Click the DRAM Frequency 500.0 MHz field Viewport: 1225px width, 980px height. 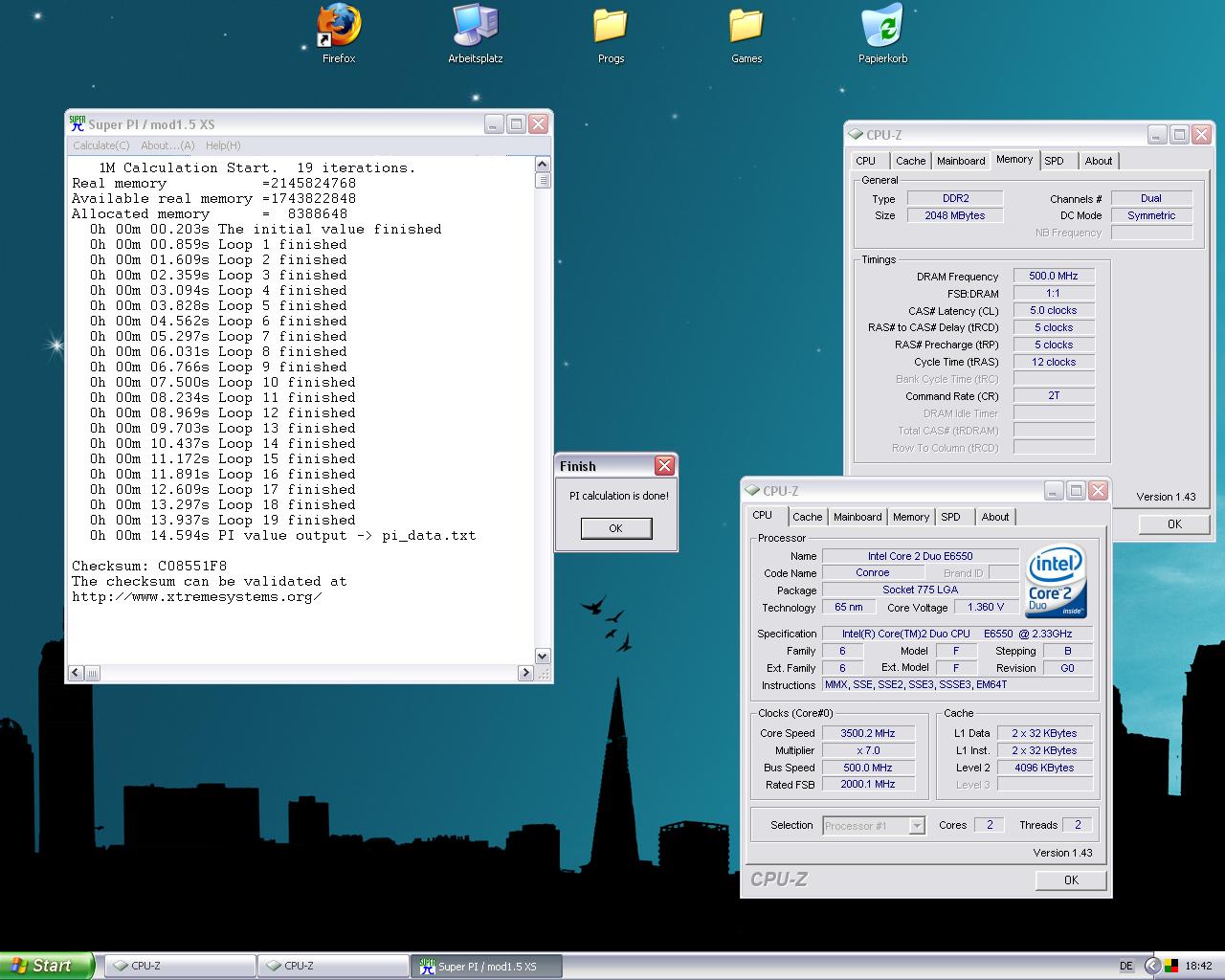pos(1054,276)
